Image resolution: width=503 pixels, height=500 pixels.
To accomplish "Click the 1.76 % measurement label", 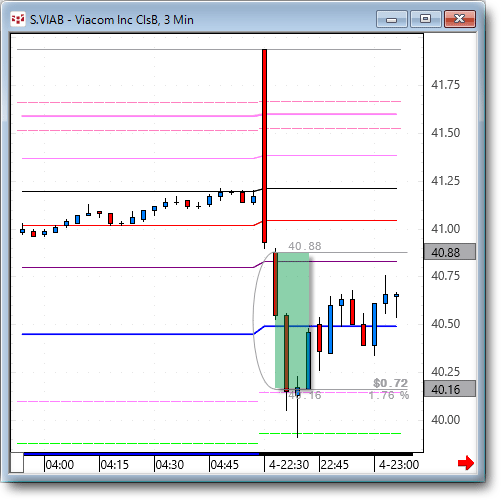I will (389, 396).
